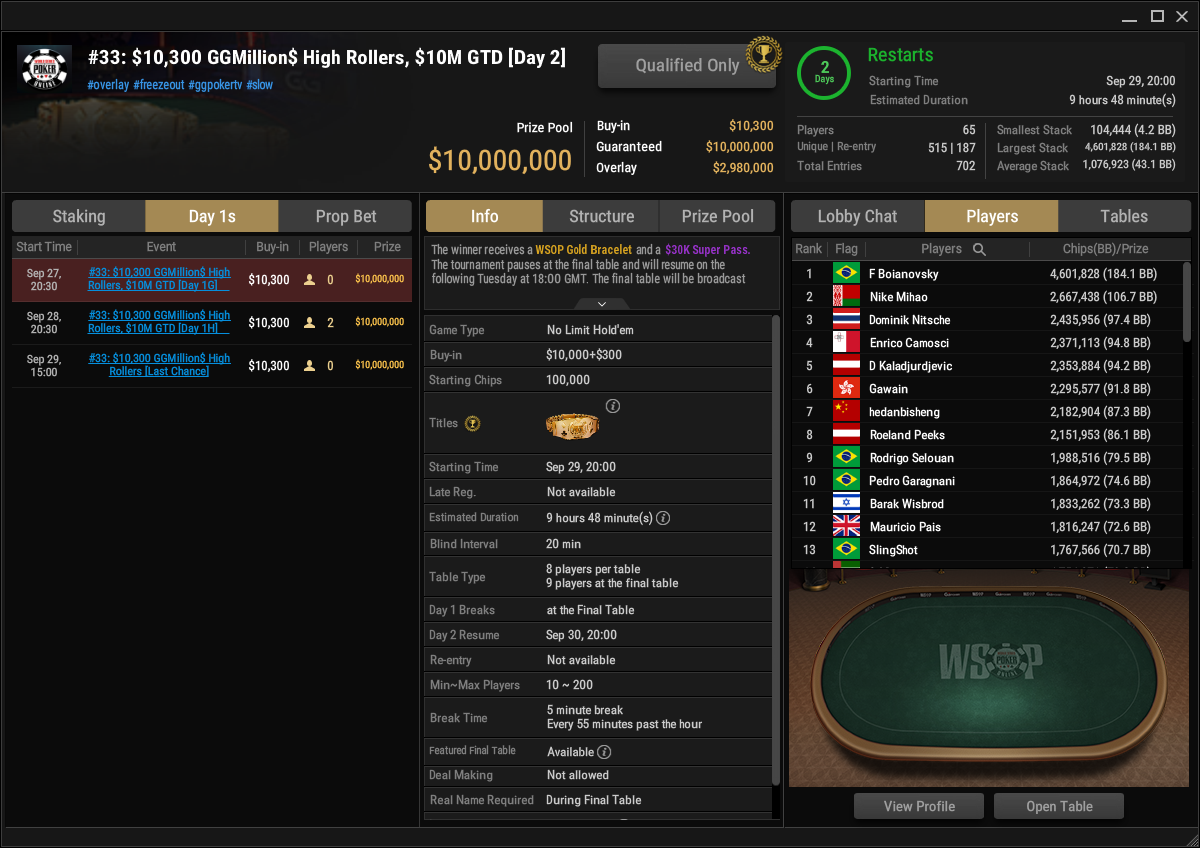Click the Featured Final Table info icon
Image resolution: width=1200 pixels, height=848 pixels.
point(605,752)
